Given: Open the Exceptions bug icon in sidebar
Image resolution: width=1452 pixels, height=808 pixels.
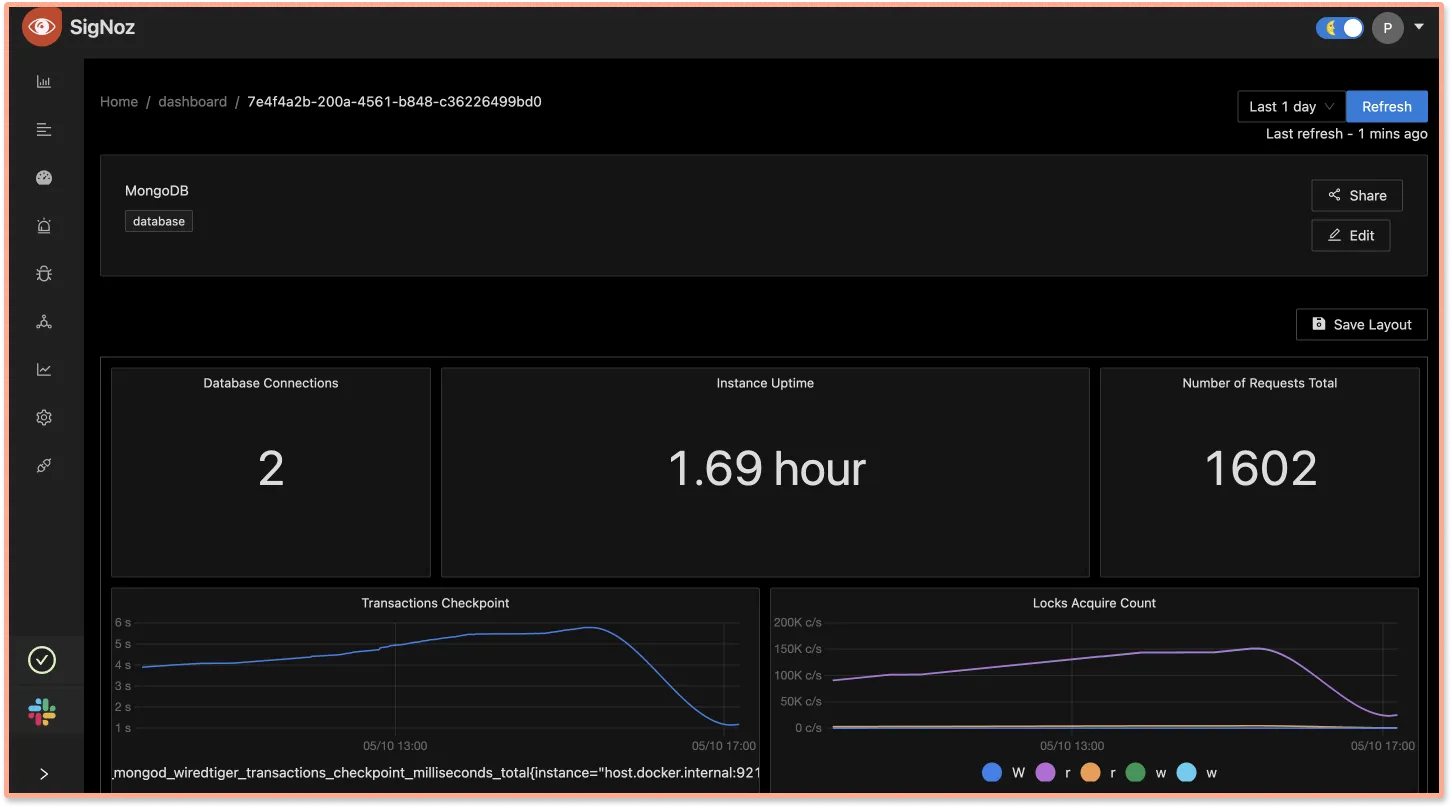Looking at the screenshot, I should point(43,274).
